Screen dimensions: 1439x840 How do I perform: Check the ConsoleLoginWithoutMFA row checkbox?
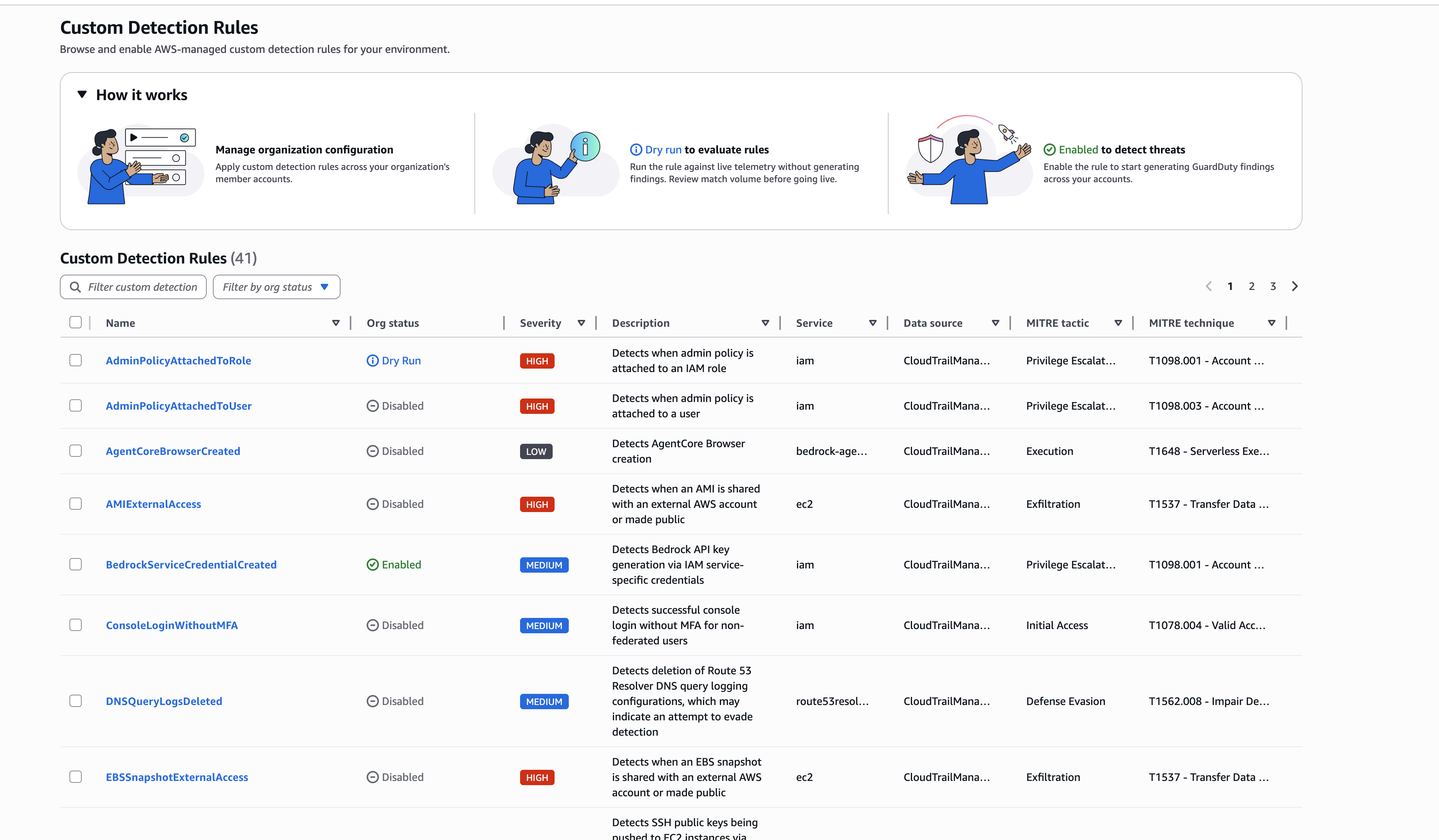pyautogui.click(x=76, y=625)
